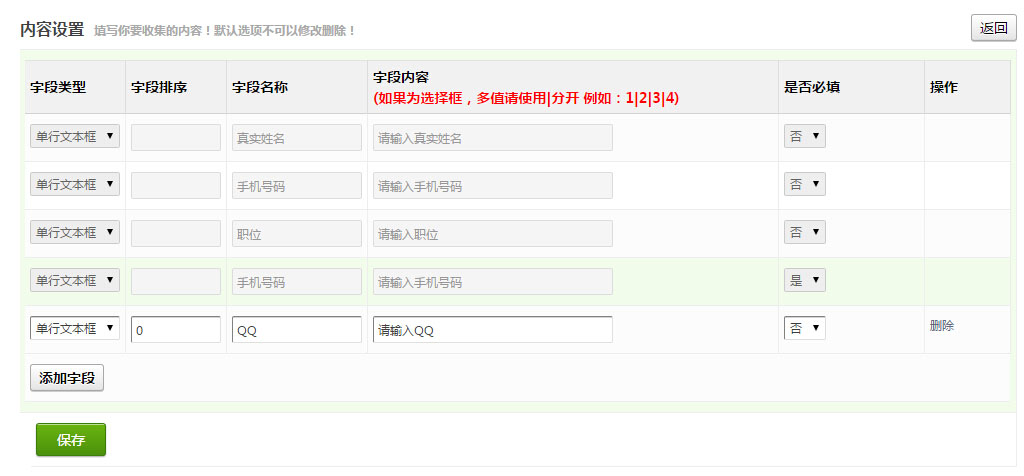Expand field type dropdown for 职位 row
Viewport: 1024px width, 476px height.
pos(75,233)
